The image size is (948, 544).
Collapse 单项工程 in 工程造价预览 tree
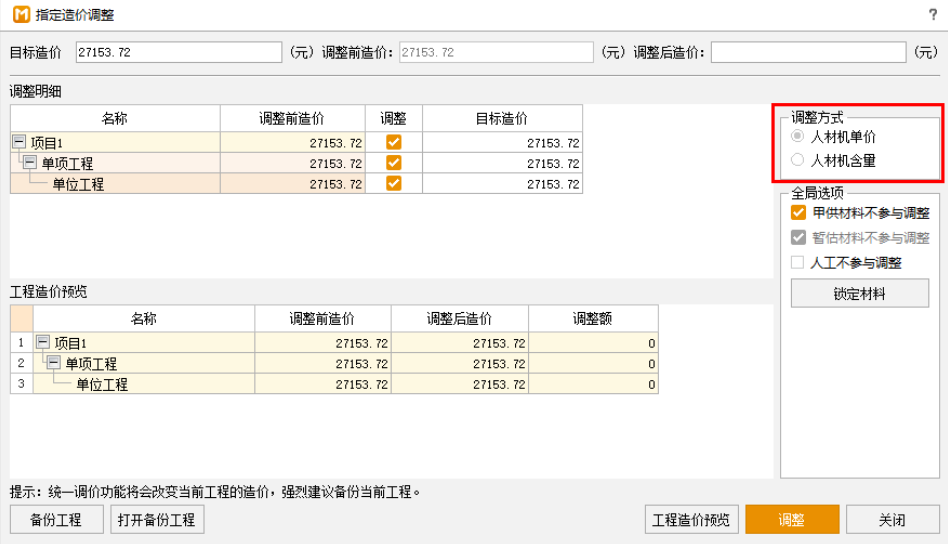(54, 363)
